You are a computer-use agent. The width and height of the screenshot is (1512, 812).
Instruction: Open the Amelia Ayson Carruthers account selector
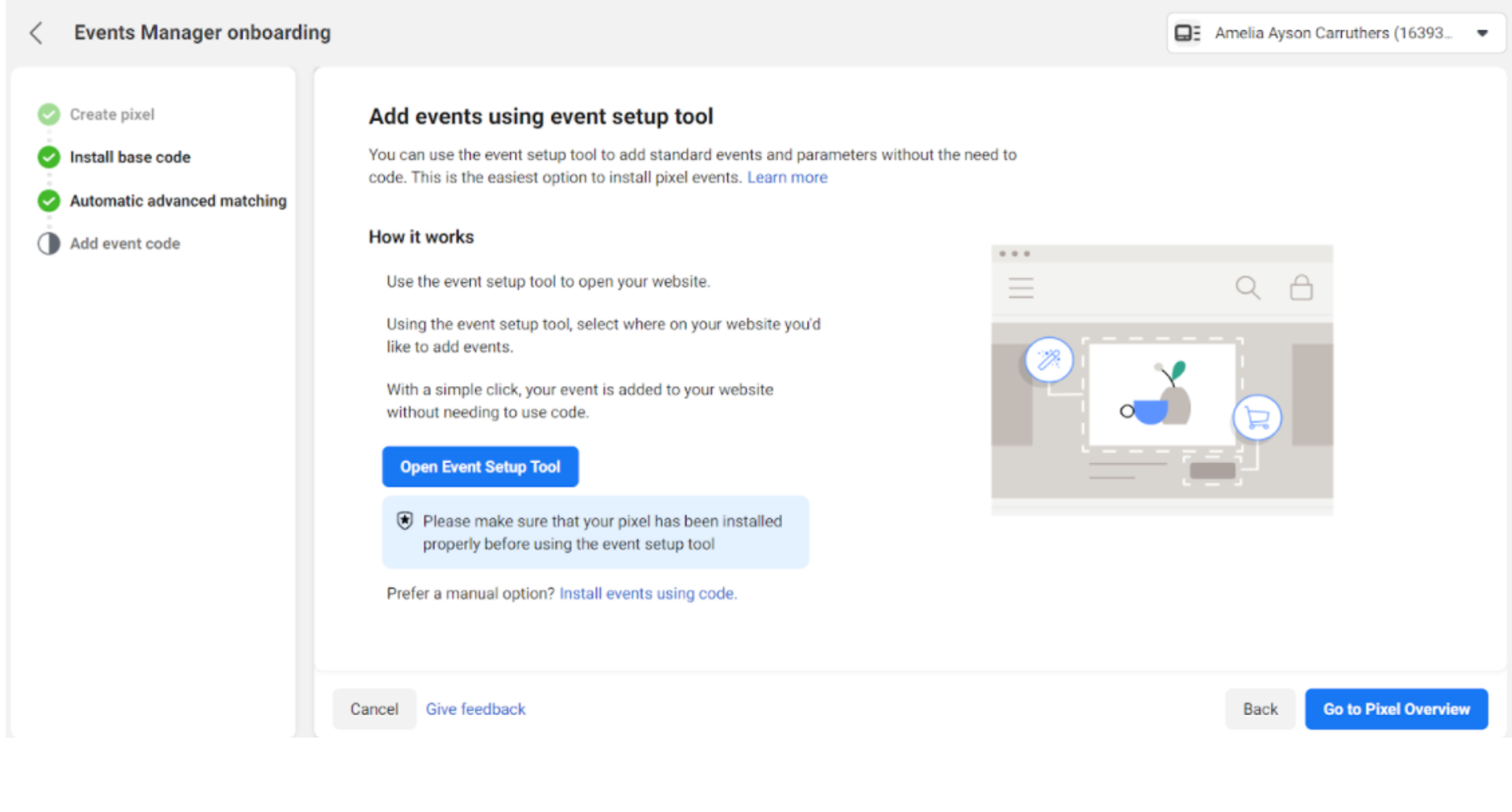[1336, 33]
